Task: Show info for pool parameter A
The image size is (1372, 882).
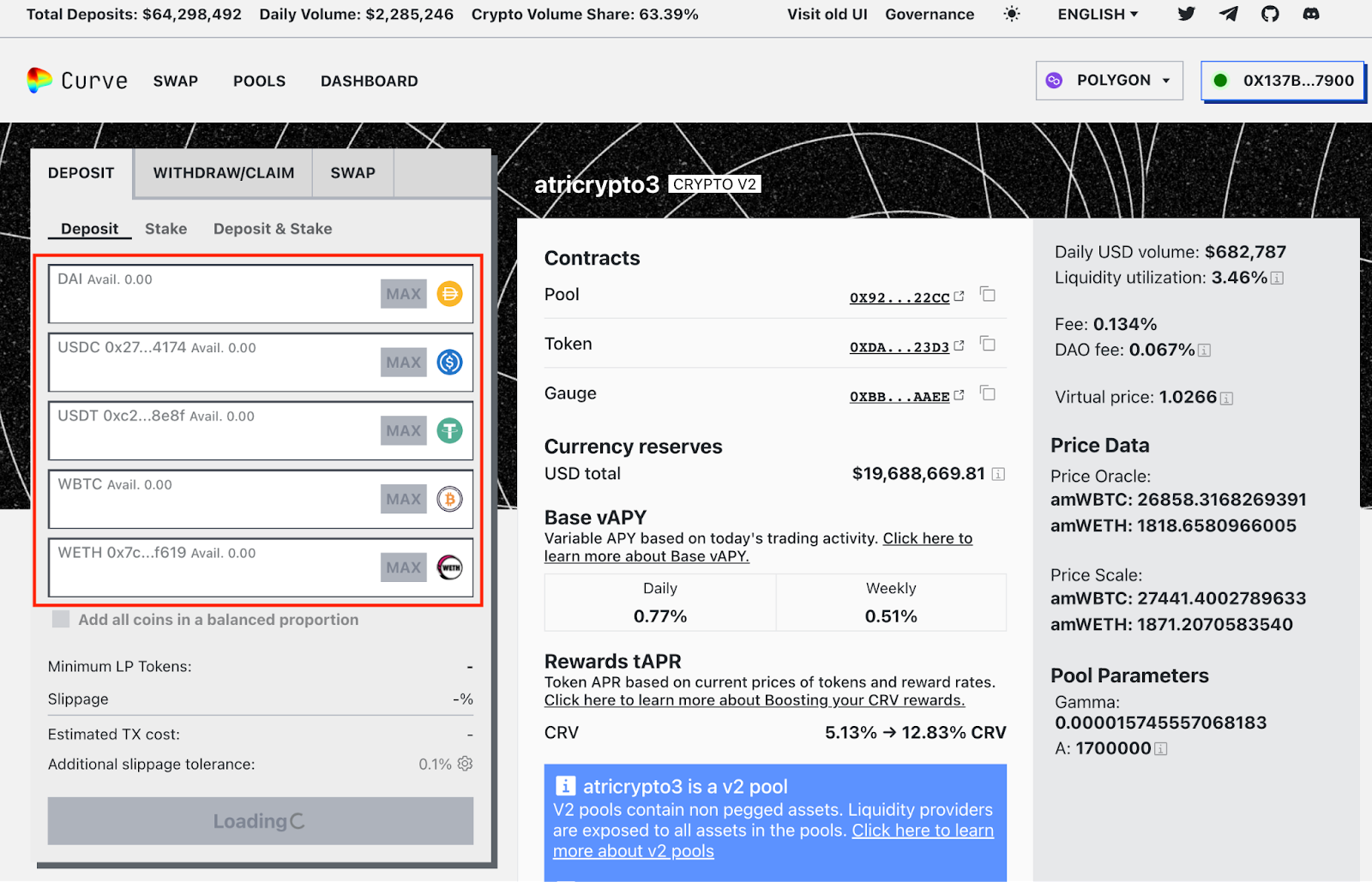Action: point(1160,749)
